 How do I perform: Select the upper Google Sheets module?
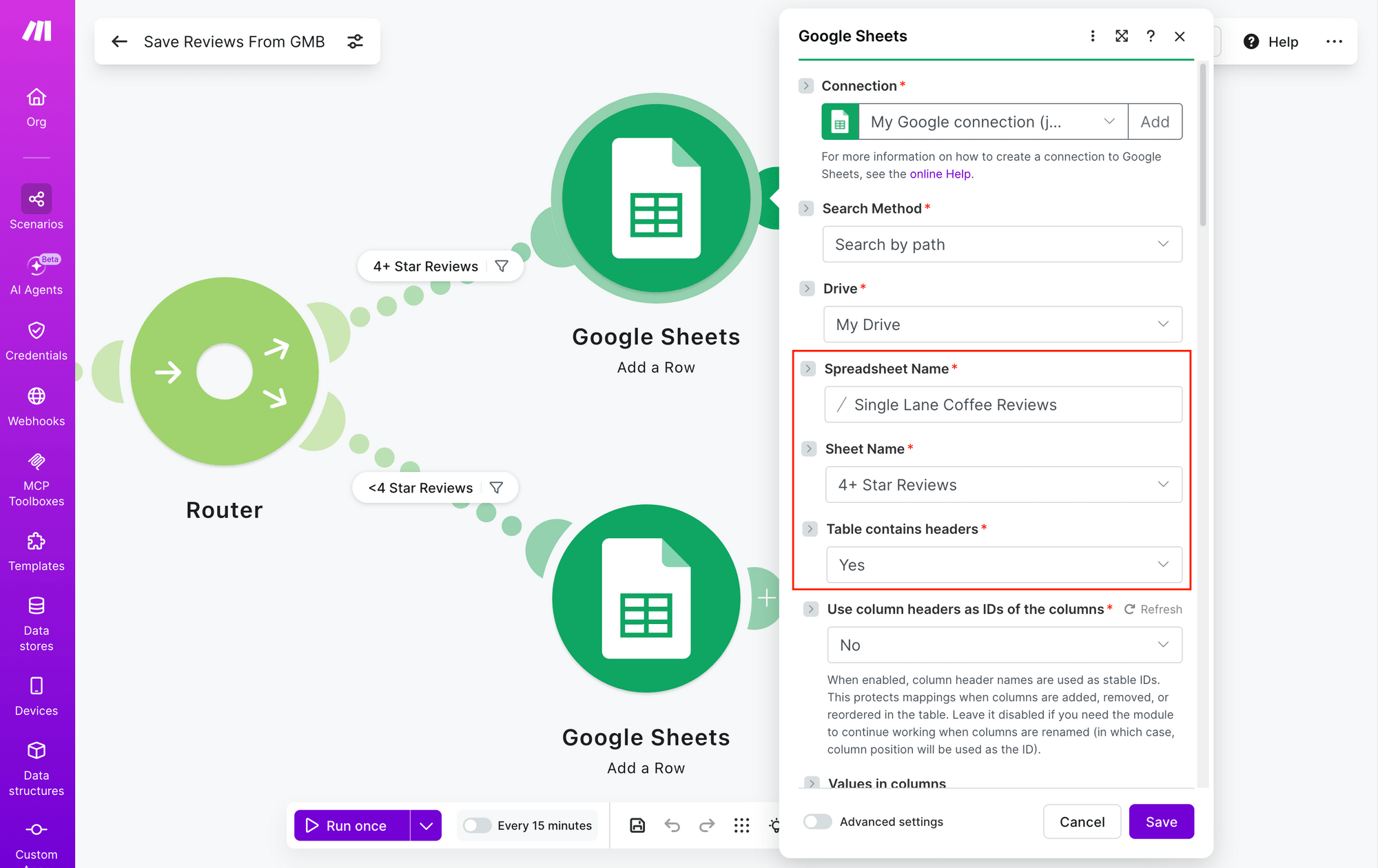[x=656, y=198]
